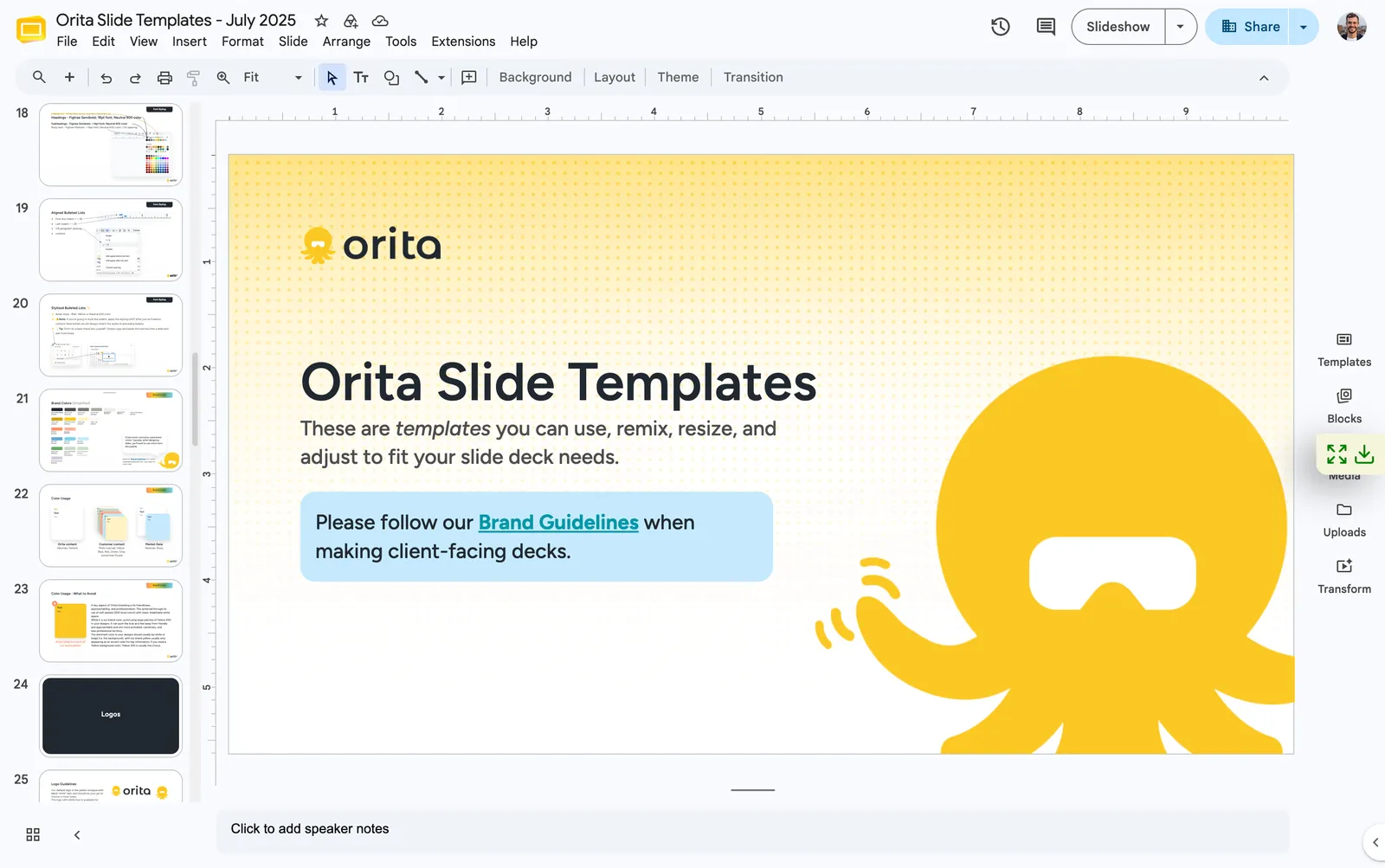The image size is (1385, 868).
Task: Collapse the toolbar with the chevron
Action: coord(1264,78)
